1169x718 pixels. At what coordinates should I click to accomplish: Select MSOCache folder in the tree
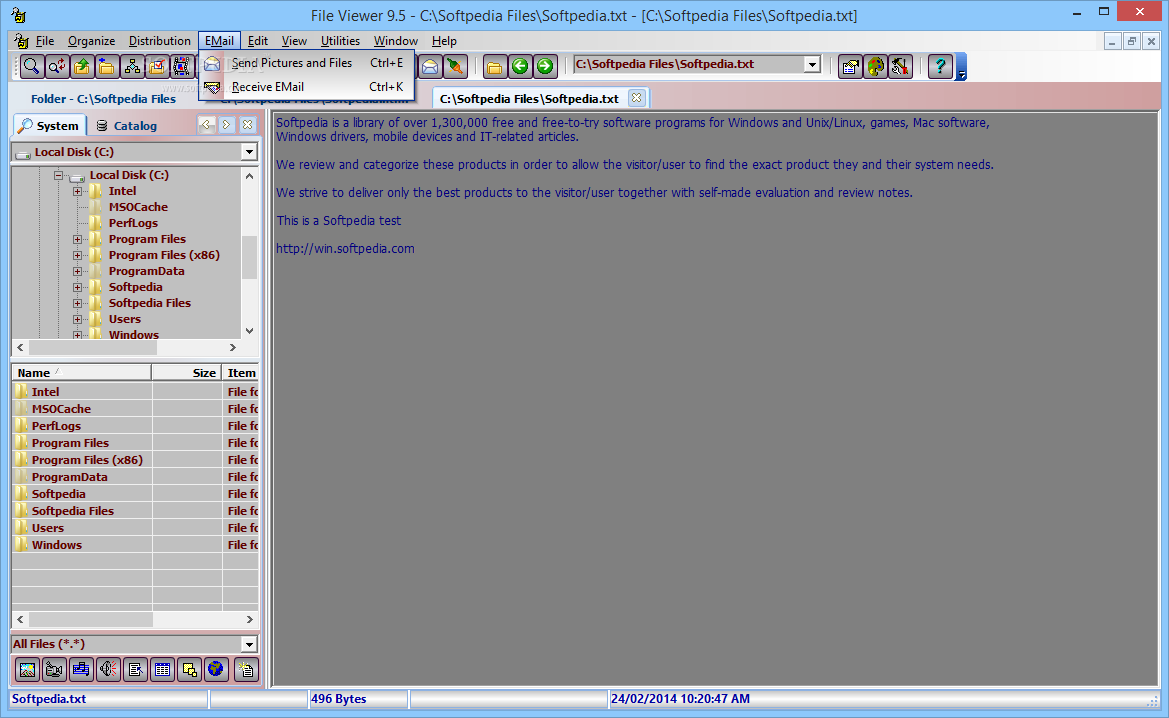[138, 207]
